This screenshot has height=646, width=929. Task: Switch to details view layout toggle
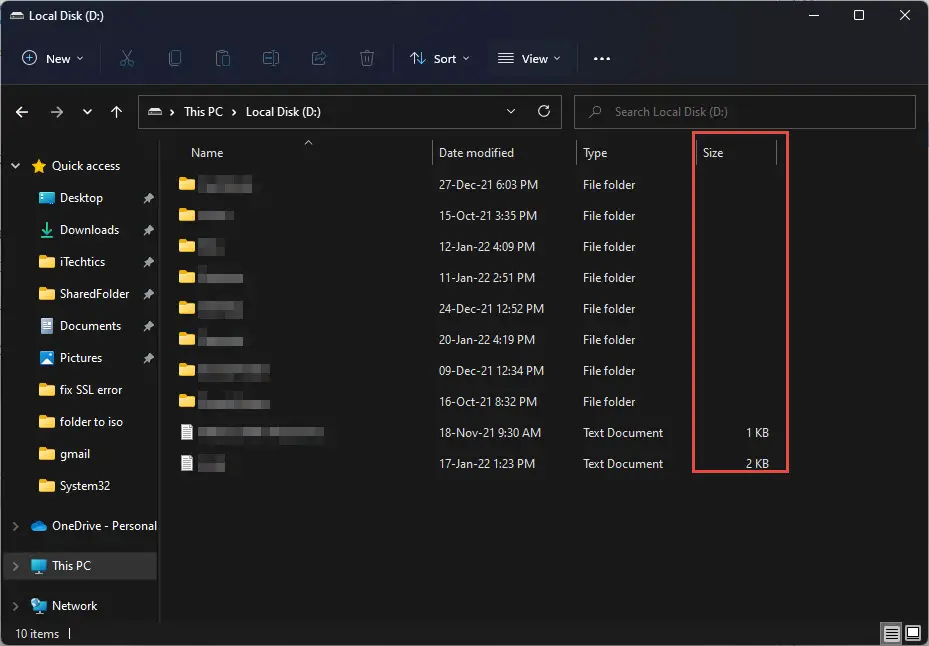pyautogui.click(x=891, y=634)
